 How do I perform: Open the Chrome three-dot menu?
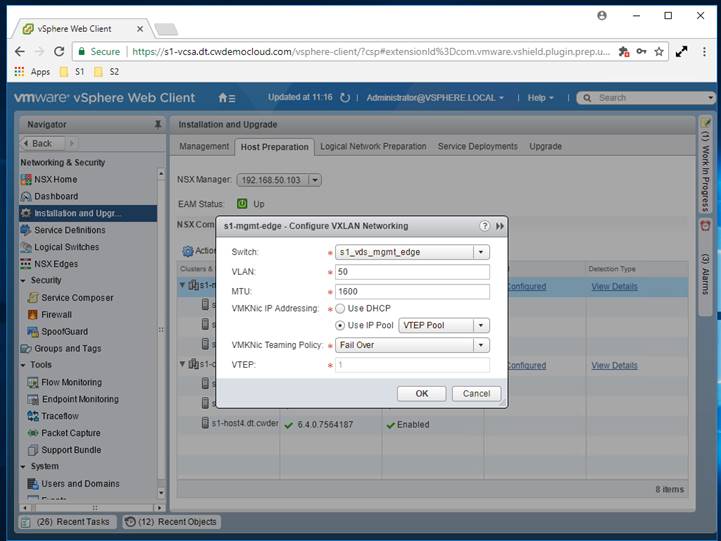[704, 51]
